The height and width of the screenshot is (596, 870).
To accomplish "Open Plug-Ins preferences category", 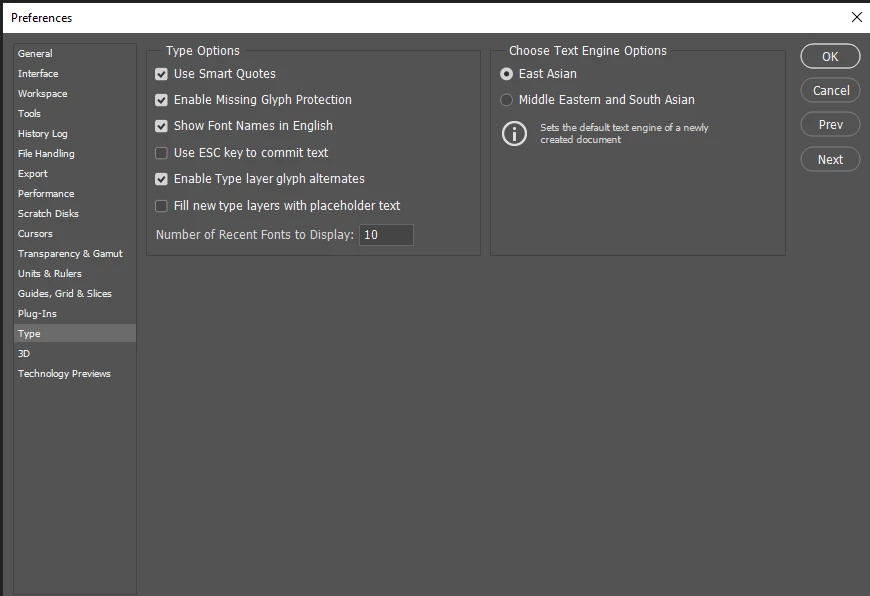I will (x=75, y=313).
